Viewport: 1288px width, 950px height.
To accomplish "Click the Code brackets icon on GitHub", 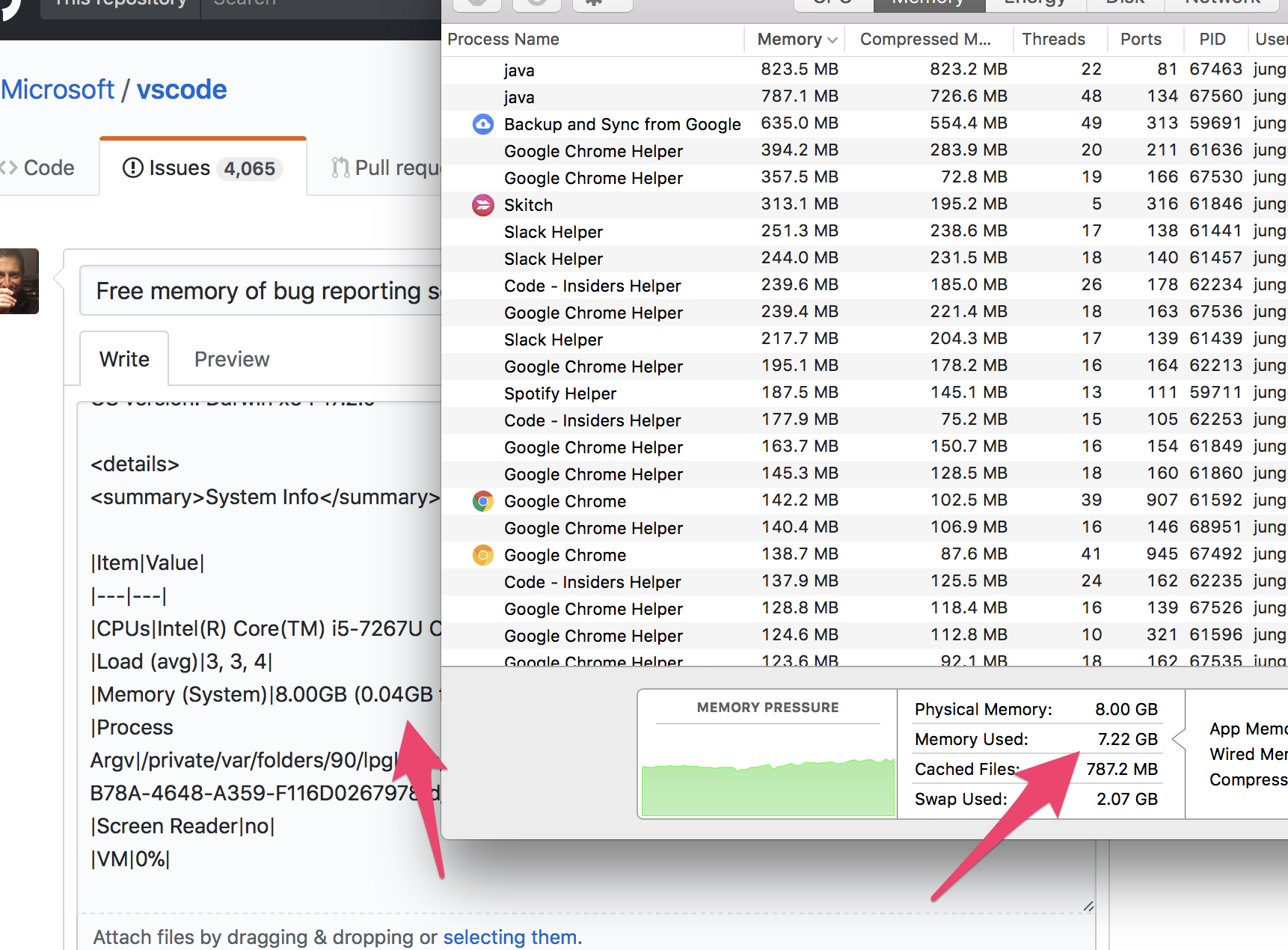I will click(x=9, y=168).
